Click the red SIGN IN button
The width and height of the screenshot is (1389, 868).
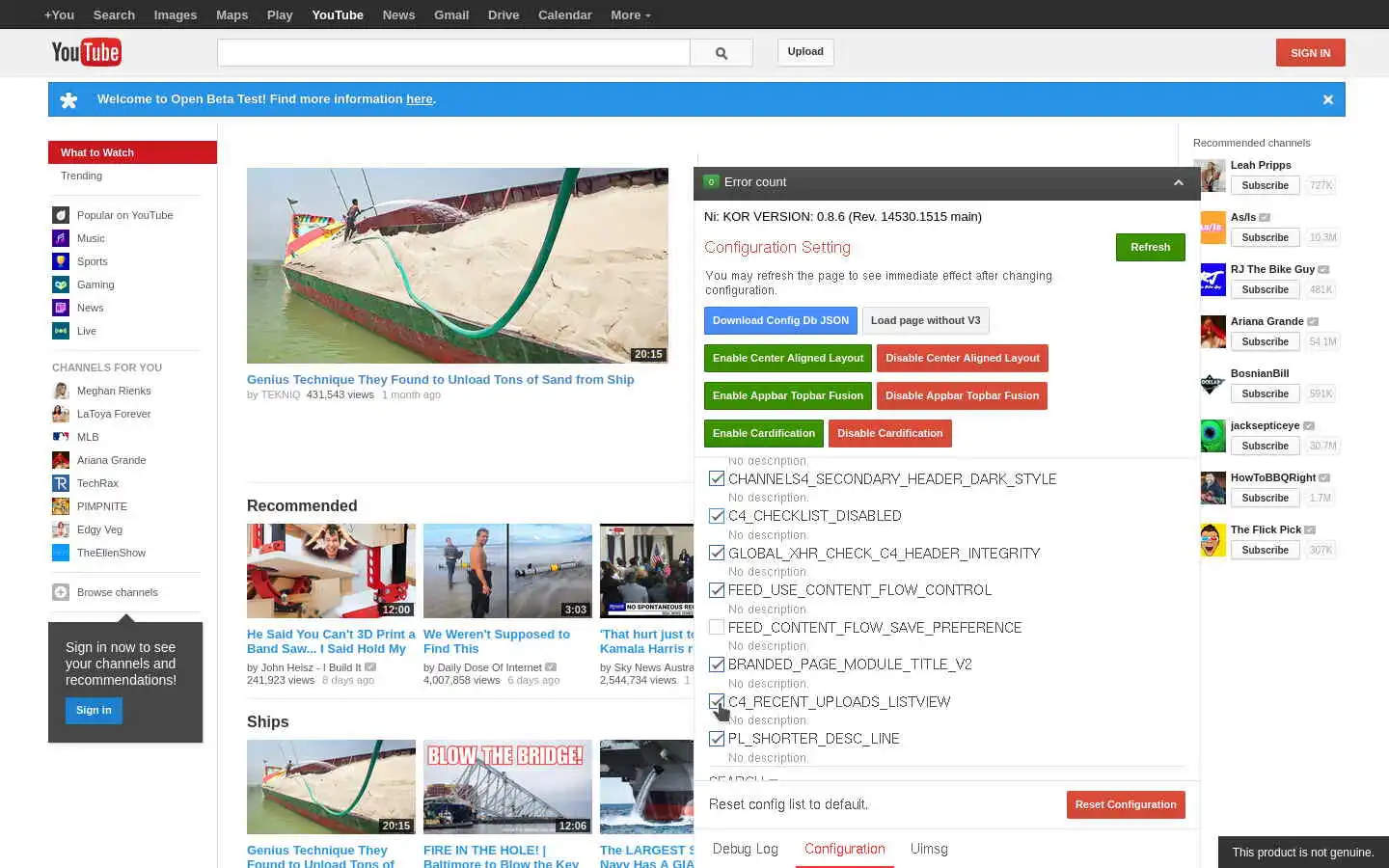pos(1310,53)
